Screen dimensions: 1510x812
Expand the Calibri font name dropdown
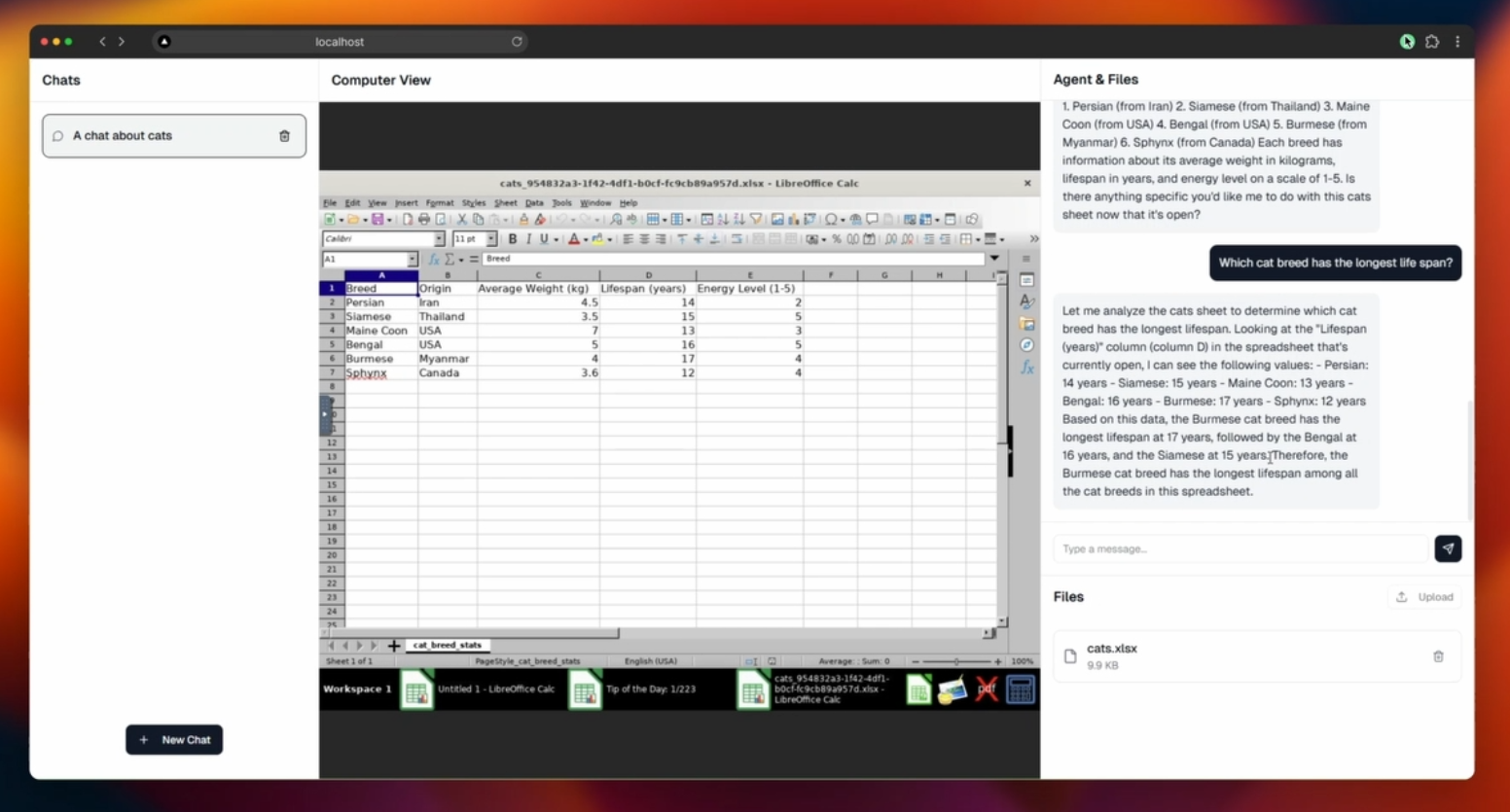(439, 239)
